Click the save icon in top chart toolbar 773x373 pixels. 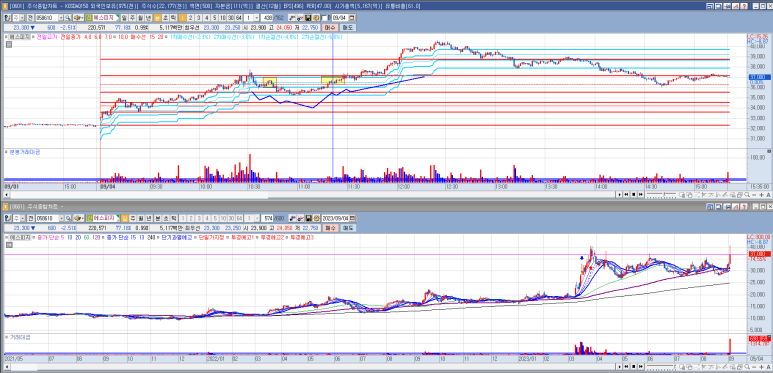[x=308, y=17]
